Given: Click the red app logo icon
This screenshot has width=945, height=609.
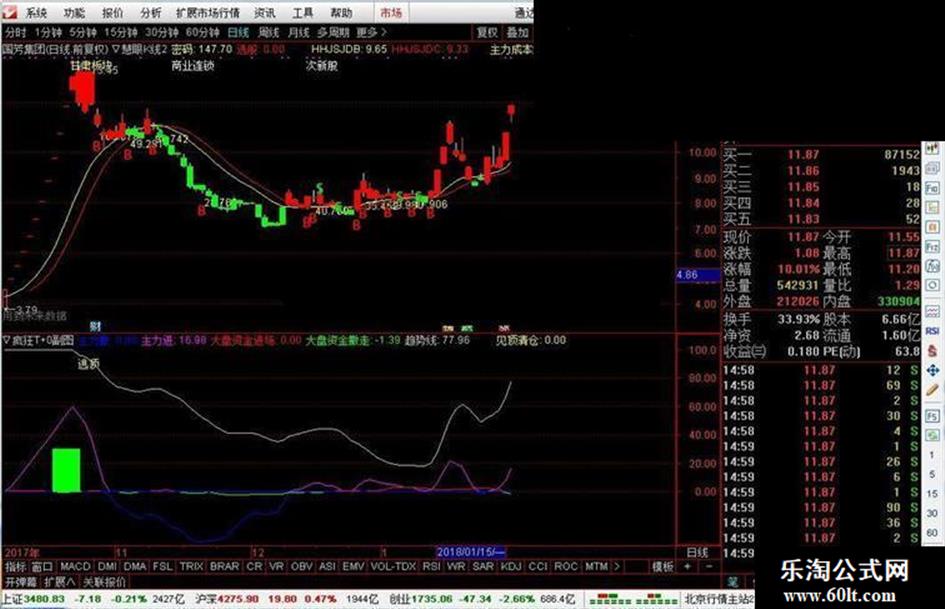Looking at the screenshot, I should click(x=11, y=11).
